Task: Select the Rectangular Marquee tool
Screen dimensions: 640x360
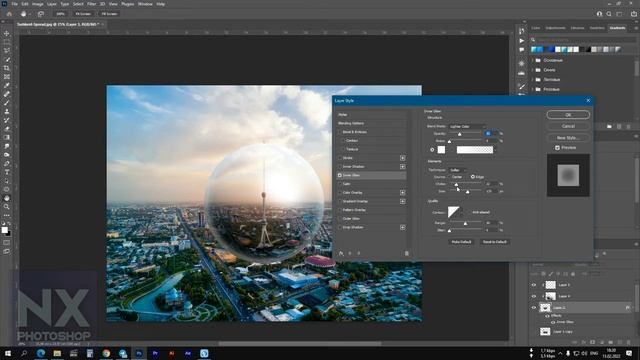Action: (7, 42)
